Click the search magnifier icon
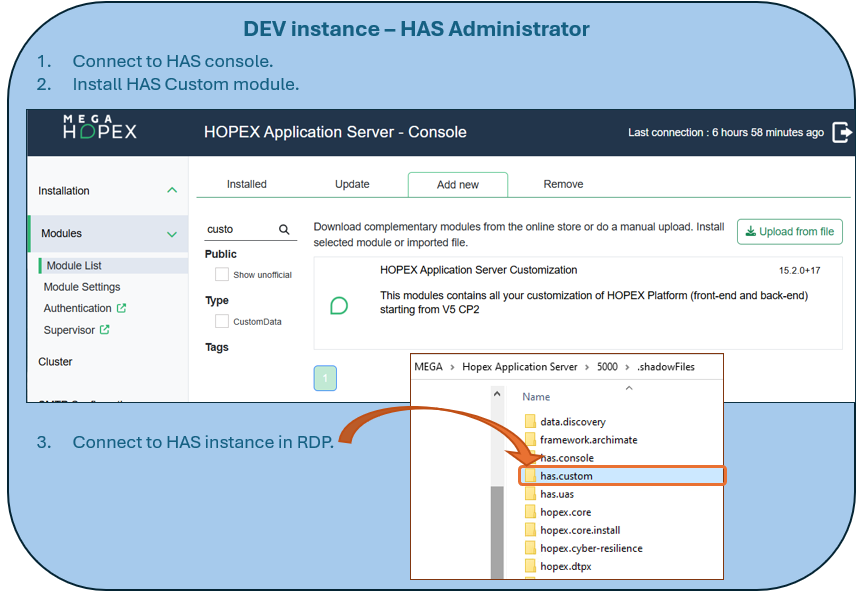This screenshot has width=858, height=598. click(284, 230)
